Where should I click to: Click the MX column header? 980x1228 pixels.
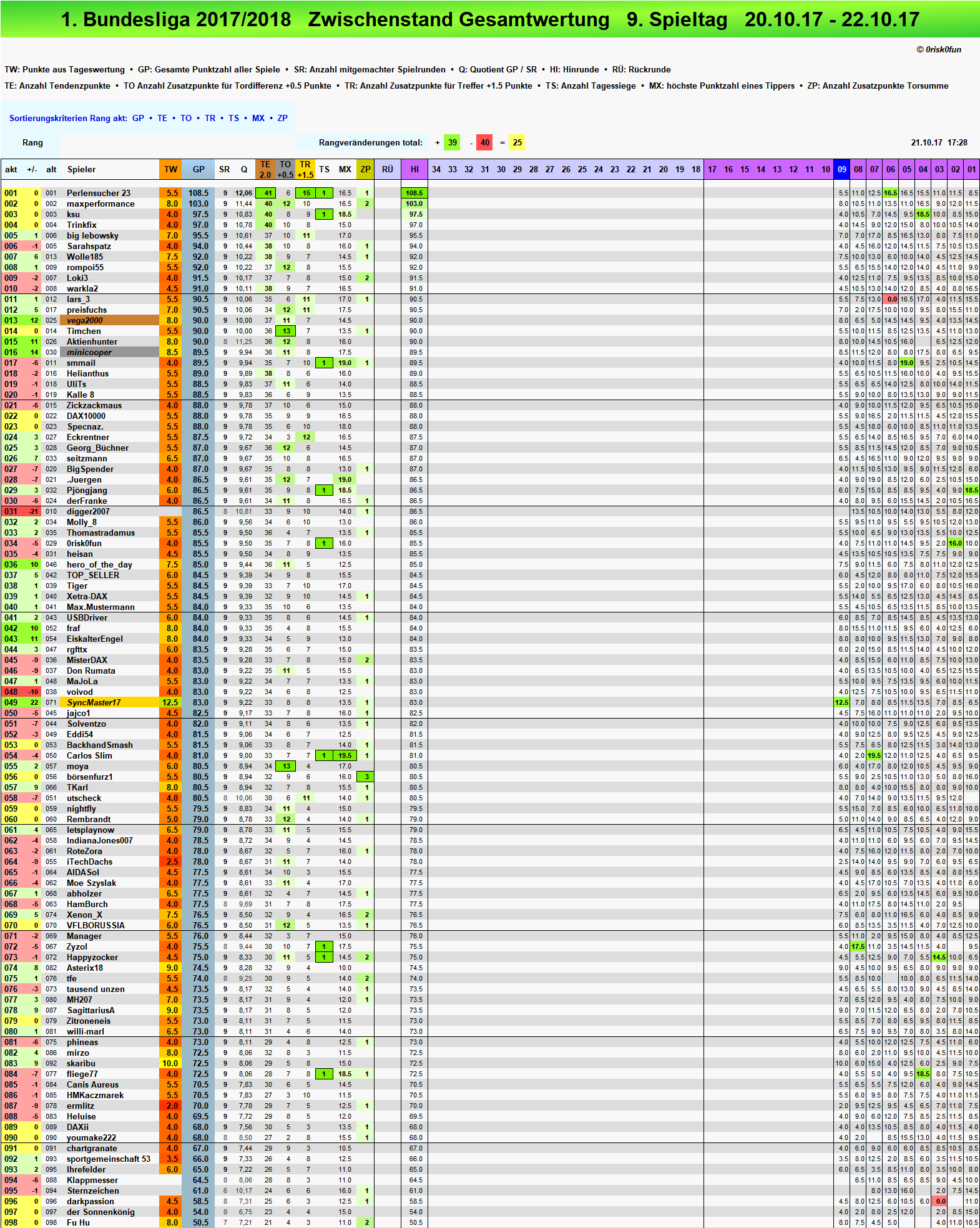point(345,169)
